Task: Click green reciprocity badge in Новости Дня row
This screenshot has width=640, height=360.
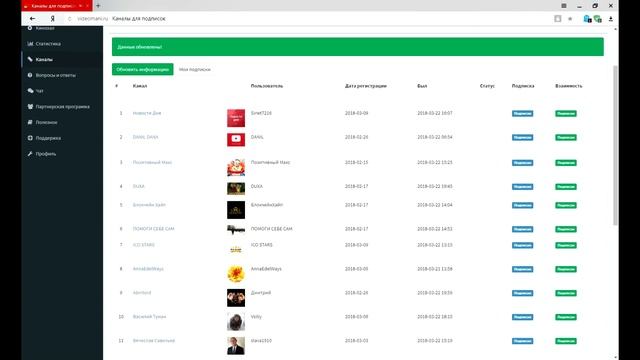Action: pyautogui.click(x=566, y=113)
